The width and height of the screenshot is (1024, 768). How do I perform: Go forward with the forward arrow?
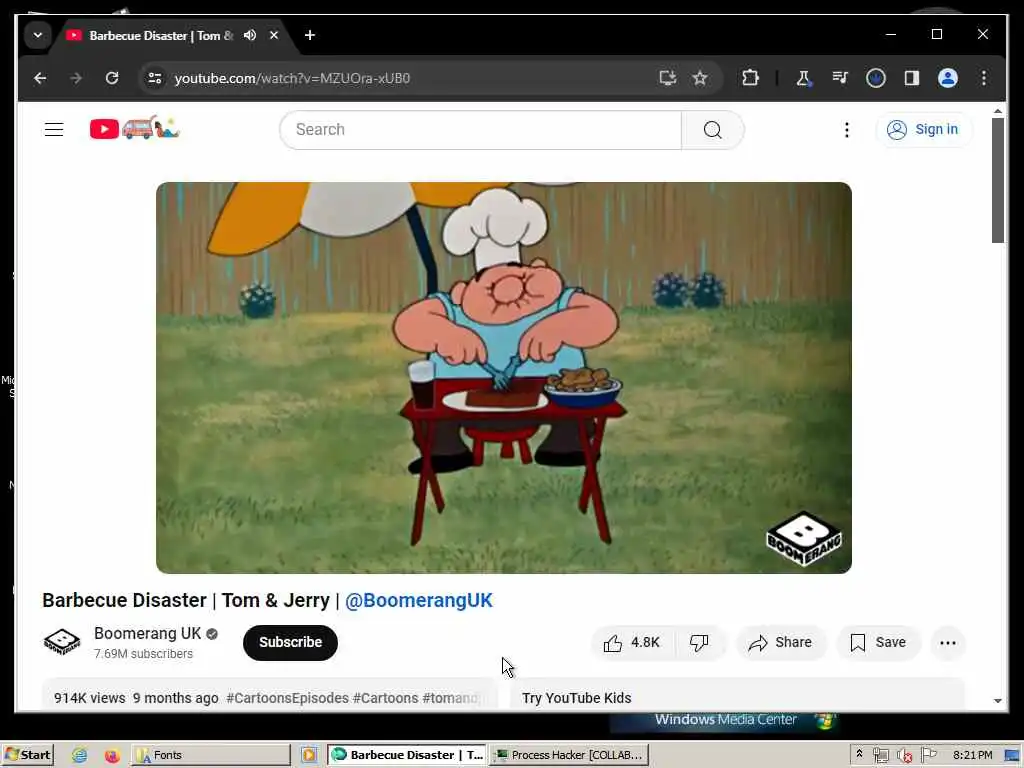pyautogui.click(x=76, y=78)
